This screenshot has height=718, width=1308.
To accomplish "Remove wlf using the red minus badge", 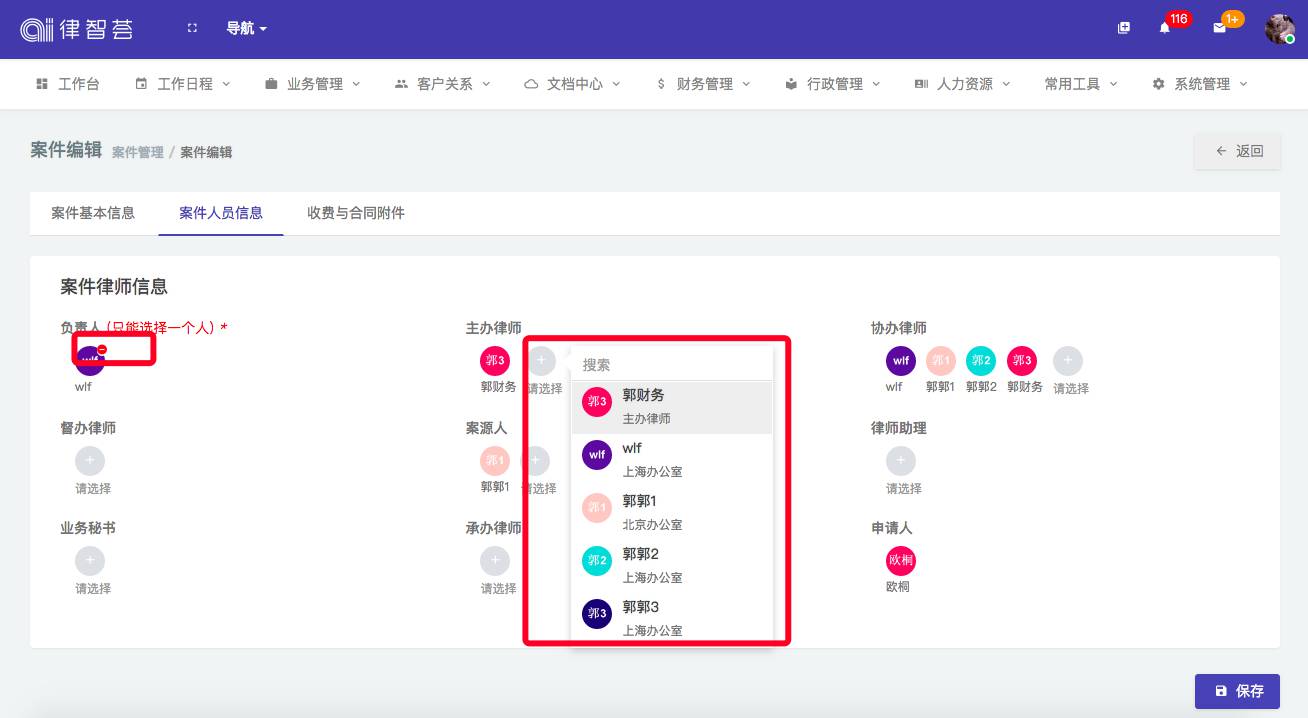I will (x=102, y=349).
